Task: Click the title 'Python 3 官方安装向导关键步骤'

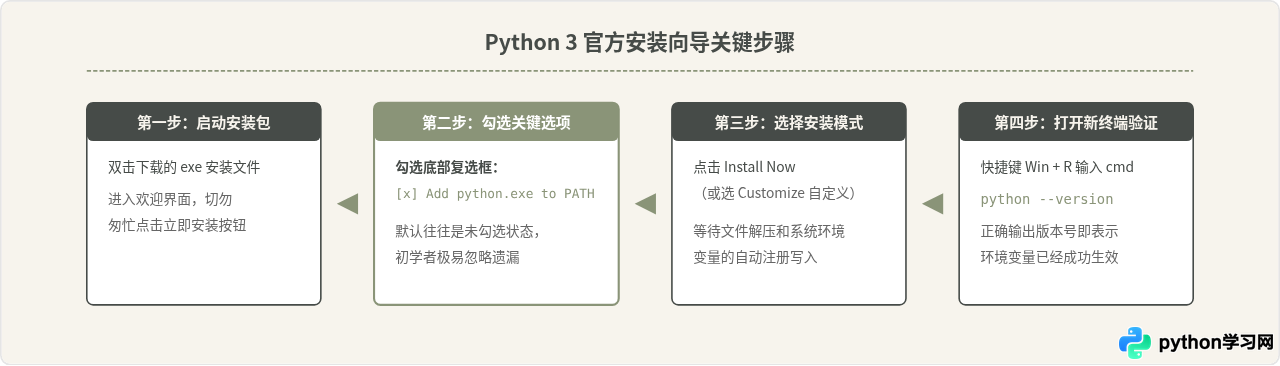Action: [640, 43]
